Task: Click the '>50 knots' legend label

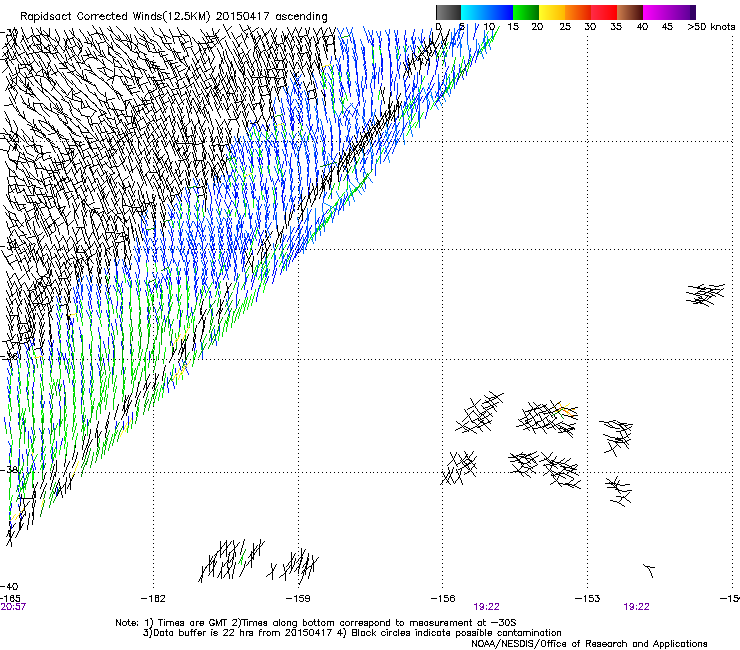Action: click(x=711, y=27)
